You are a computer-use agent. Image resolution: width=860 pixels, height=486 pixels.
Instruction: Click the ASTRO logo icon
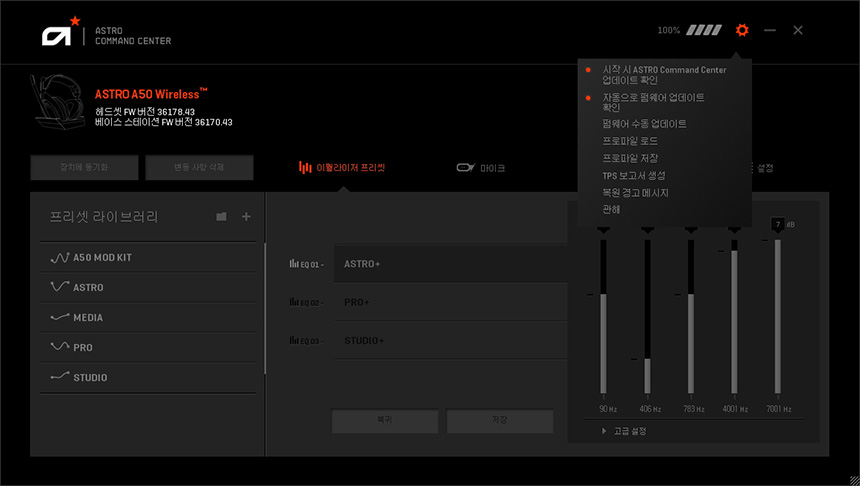point(61,31)
